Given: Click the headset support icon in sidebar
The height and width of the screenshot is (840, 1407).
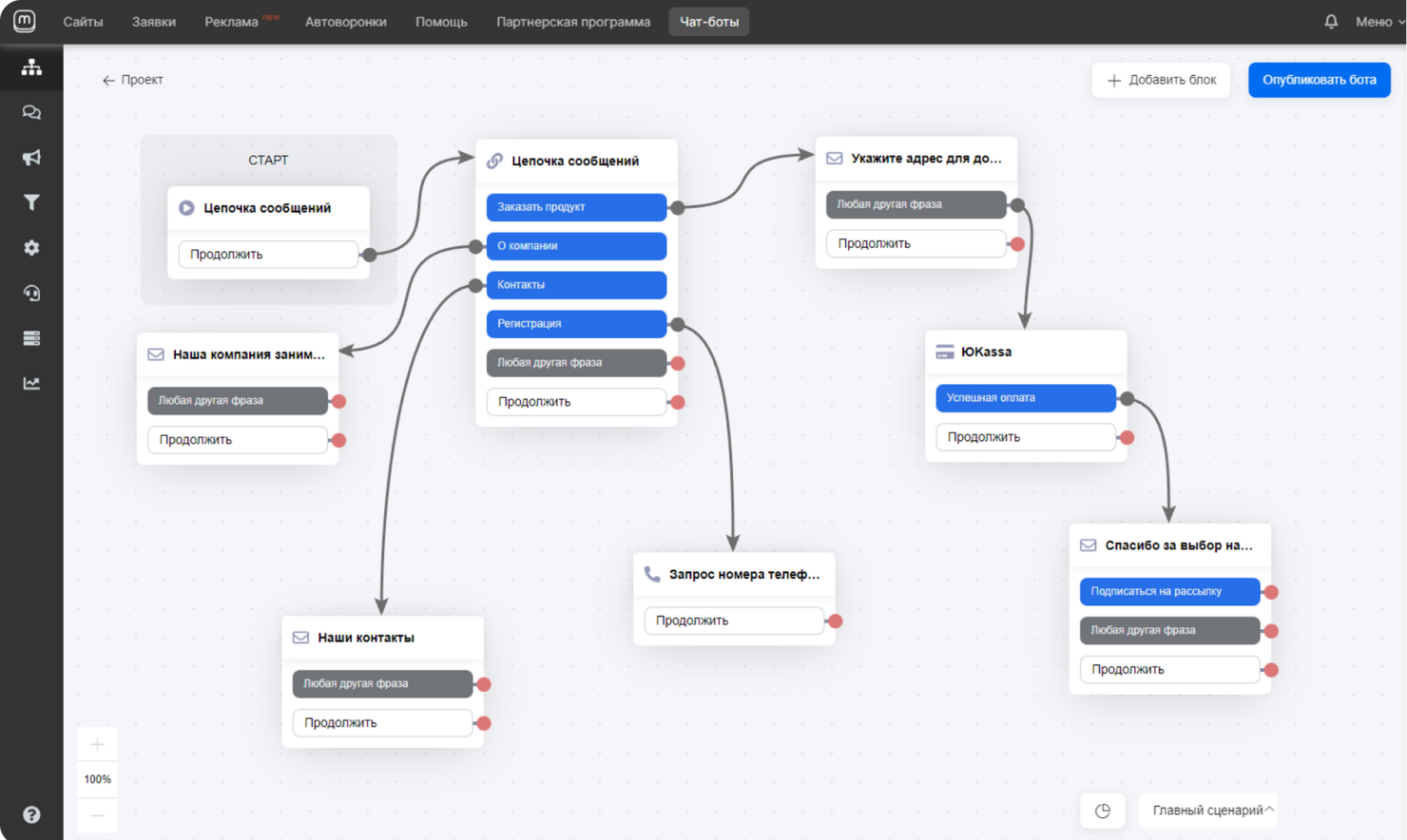Looking at the screenshot, I should (x=31, y=293).
